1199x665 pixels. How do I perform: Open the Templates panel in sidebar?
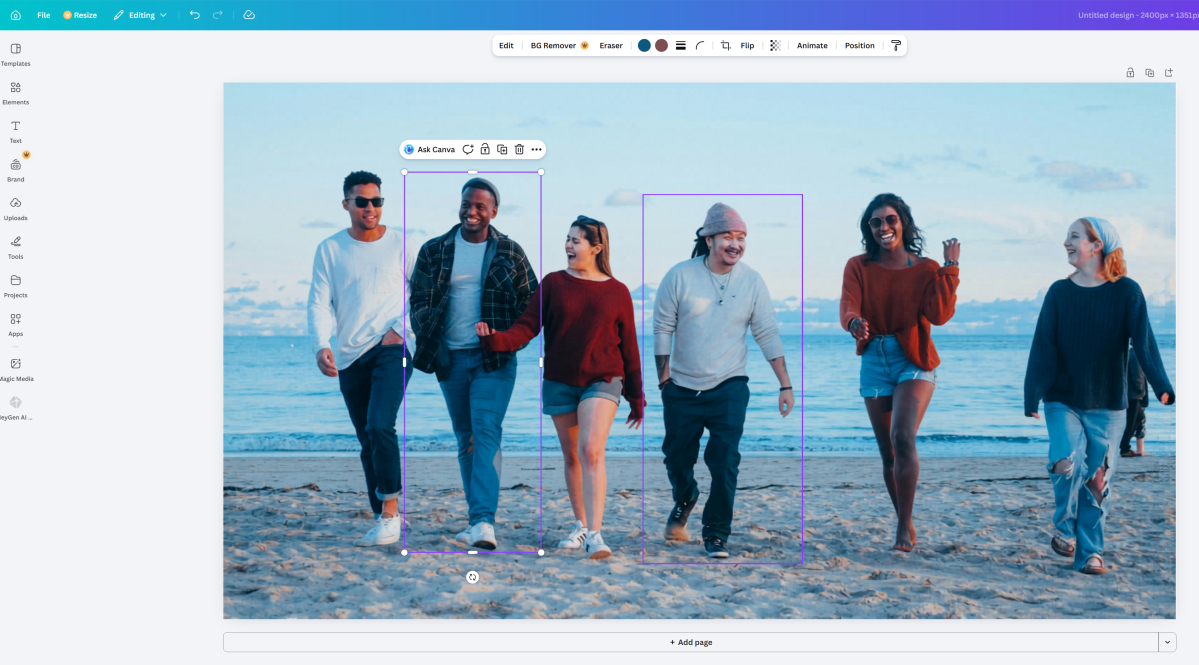click(x=15, y=54)
